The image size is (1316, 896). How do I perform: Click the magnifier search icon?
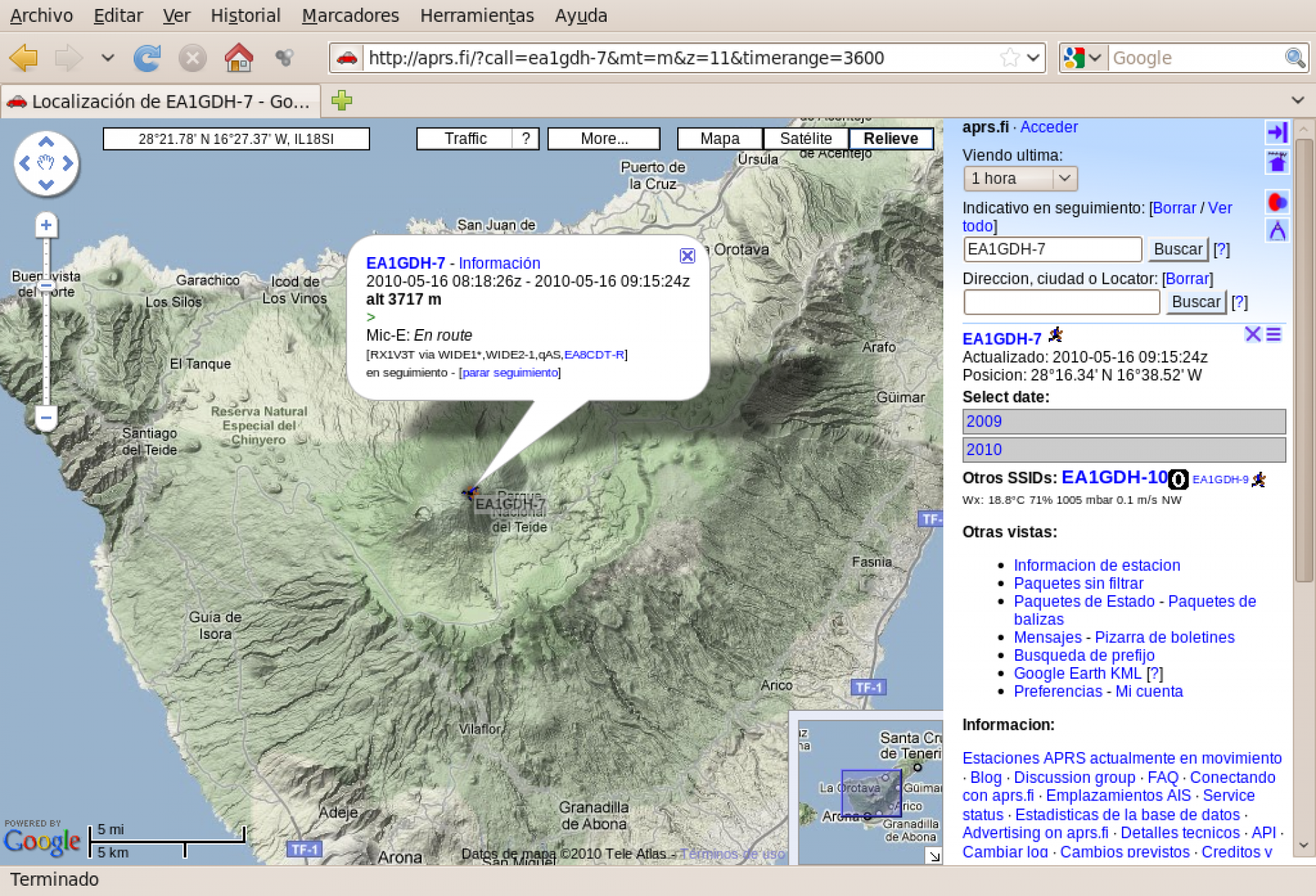[1295, 58]
